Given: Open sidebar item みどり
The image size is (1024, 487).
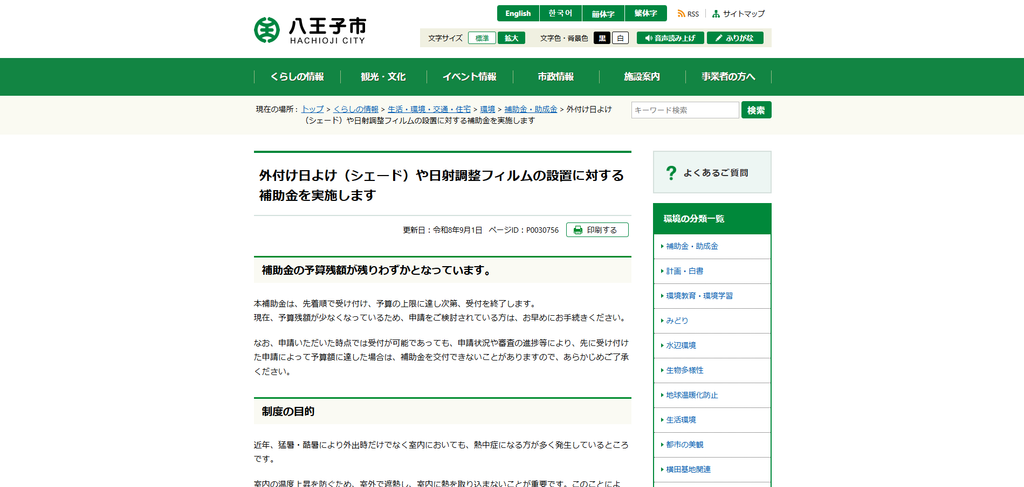Looking at the screenshot, I should (x=712, y=321).
